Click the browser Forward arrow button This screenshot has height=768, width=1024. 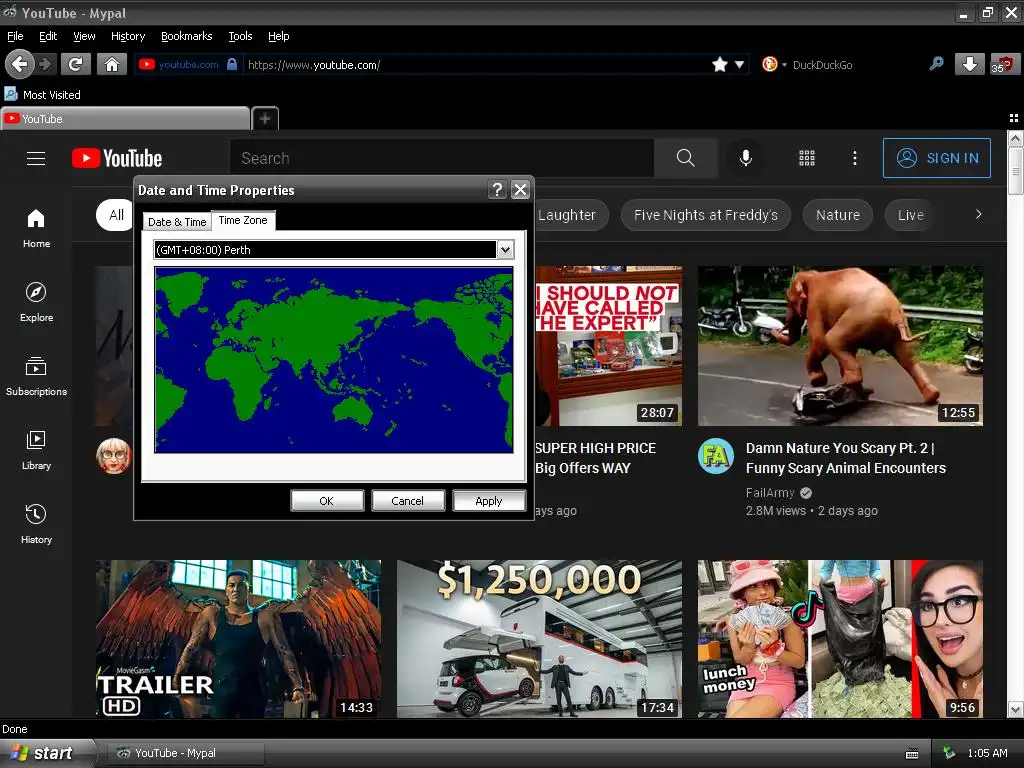pos(45,64)
